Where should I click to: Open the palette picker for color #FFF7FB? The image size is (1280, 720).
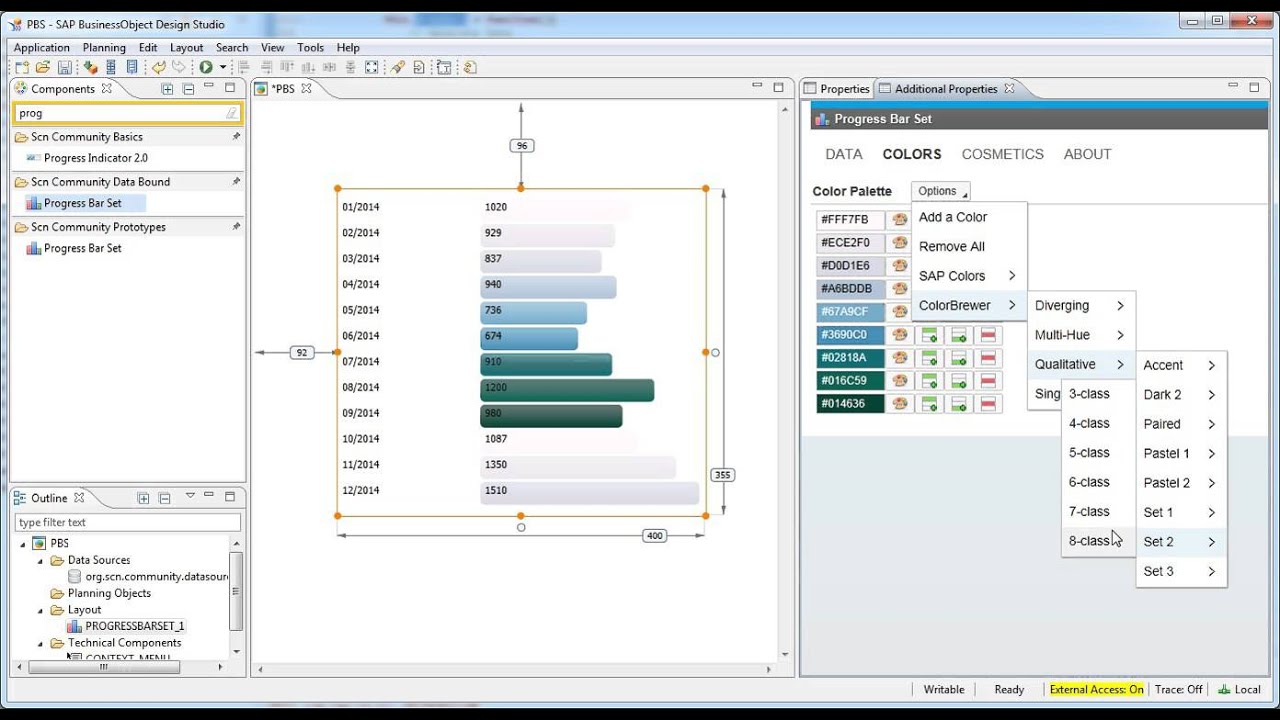899,220
